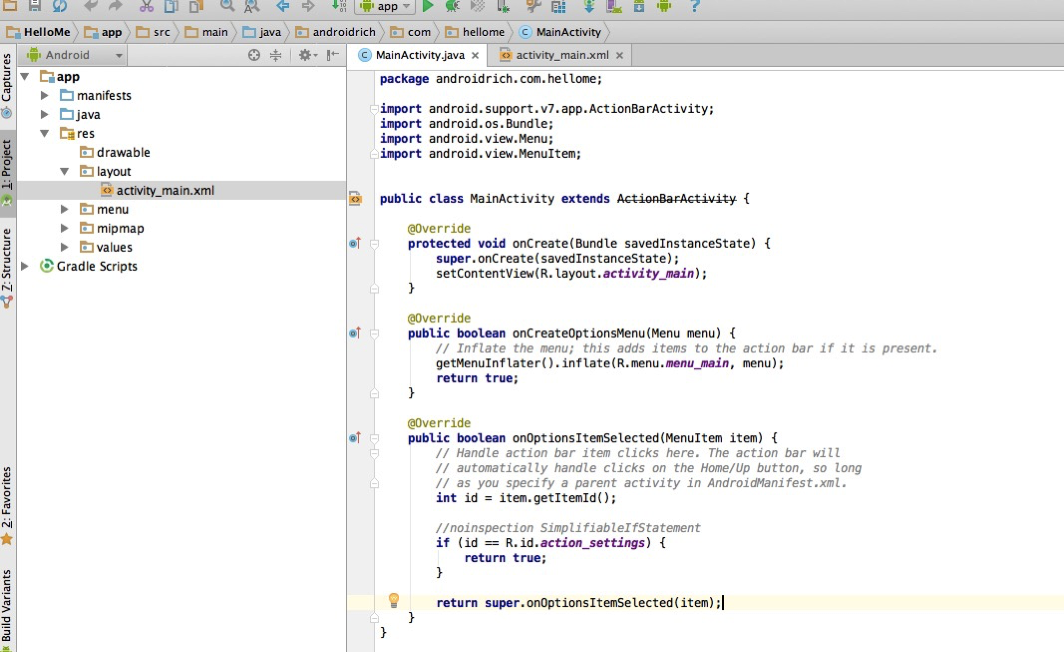Expand the Gradle Scripts node
The height and width of the screenshot is (652, 1064).
26,266
